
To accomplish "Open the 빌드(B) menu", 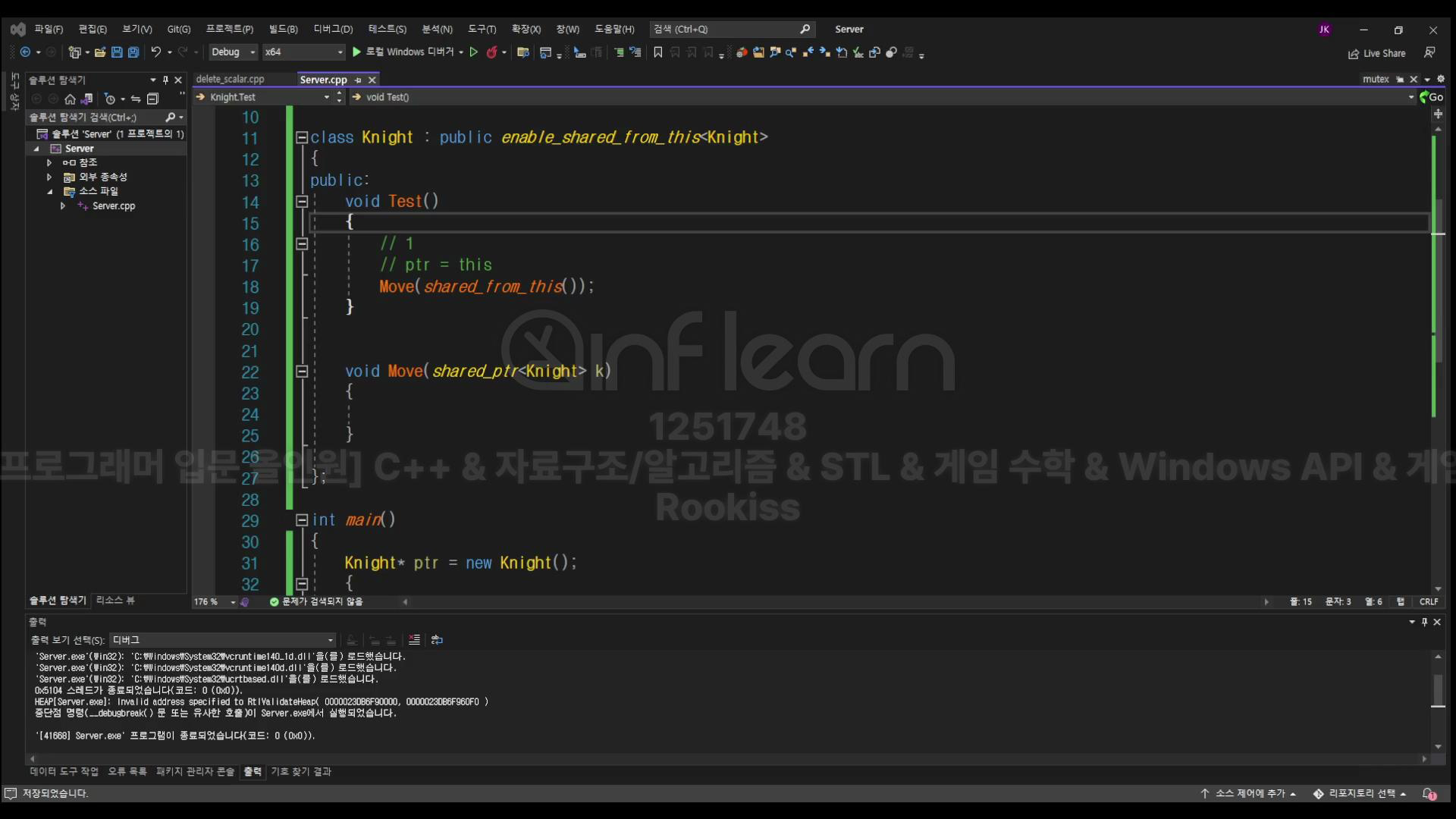I will click(283, 29).
